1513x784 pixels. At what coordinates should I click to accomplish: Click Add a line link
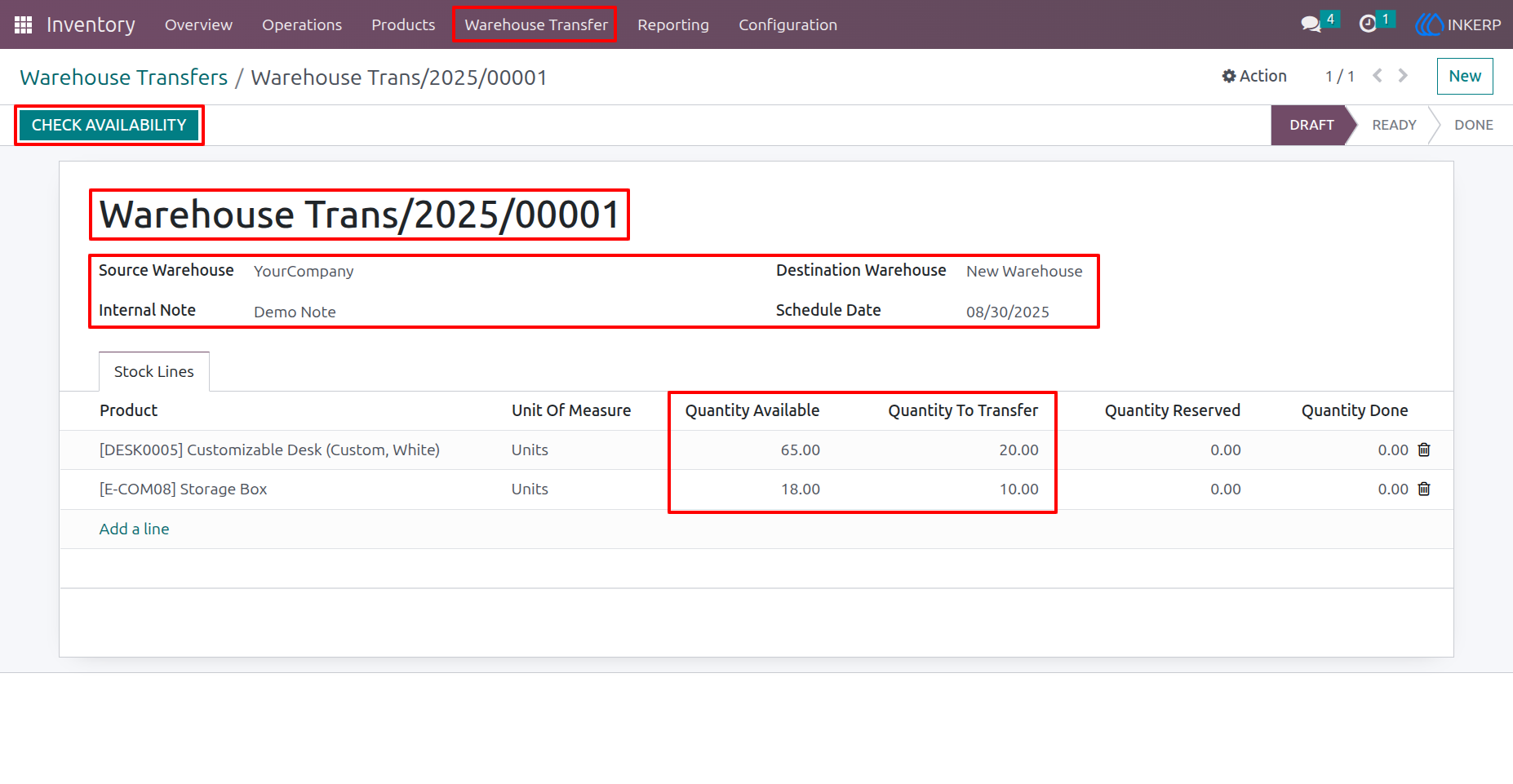pos(134,529)
